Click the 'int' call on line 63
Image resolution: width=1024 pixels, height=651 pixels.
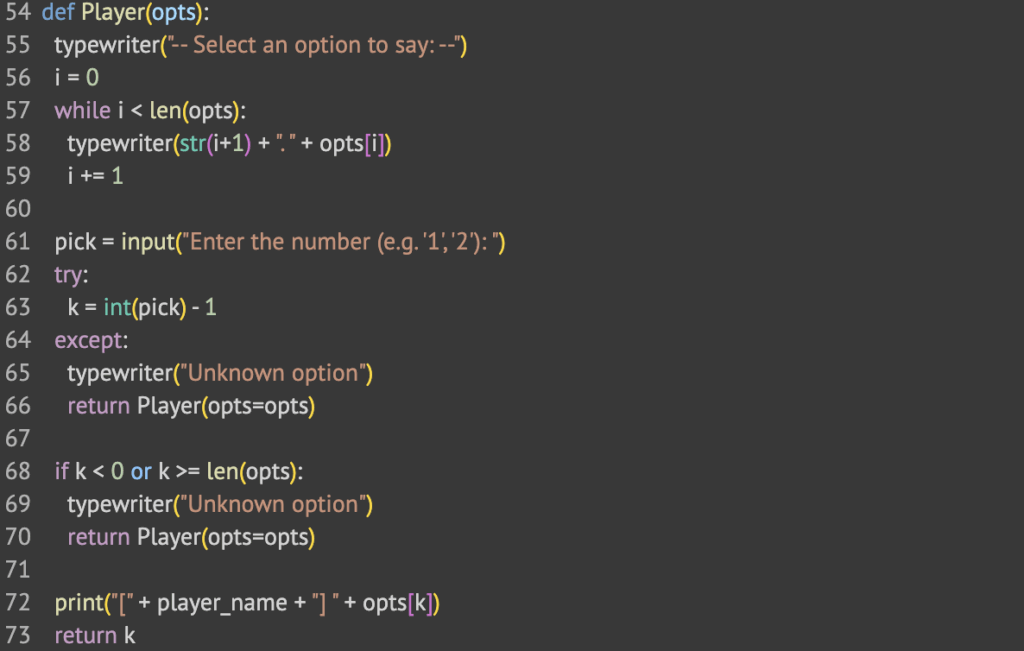pyautogui.click(x=117, y=307)
